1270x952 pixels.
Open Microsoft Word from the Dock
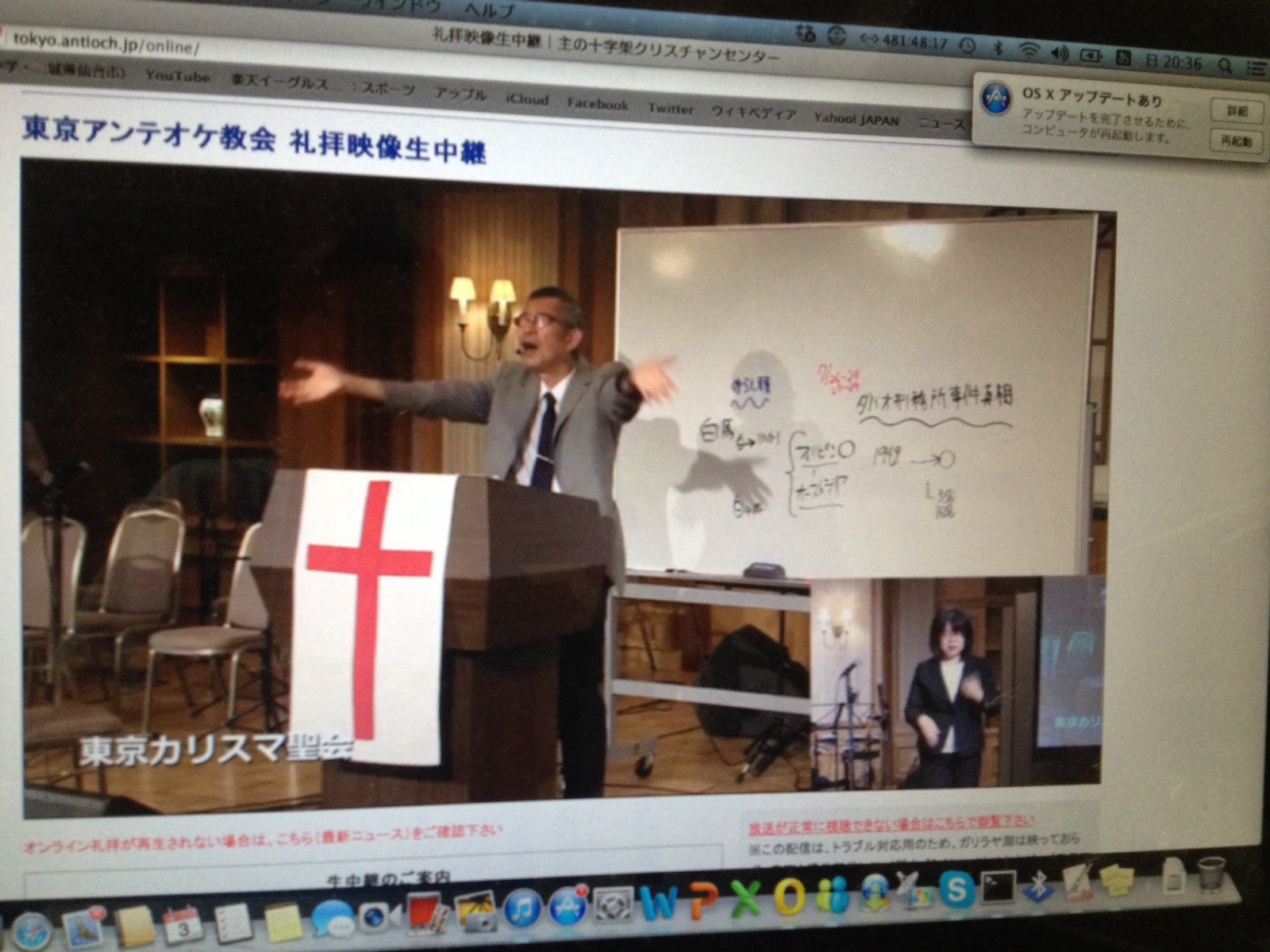pyautogui.click(x=658, y=901)
